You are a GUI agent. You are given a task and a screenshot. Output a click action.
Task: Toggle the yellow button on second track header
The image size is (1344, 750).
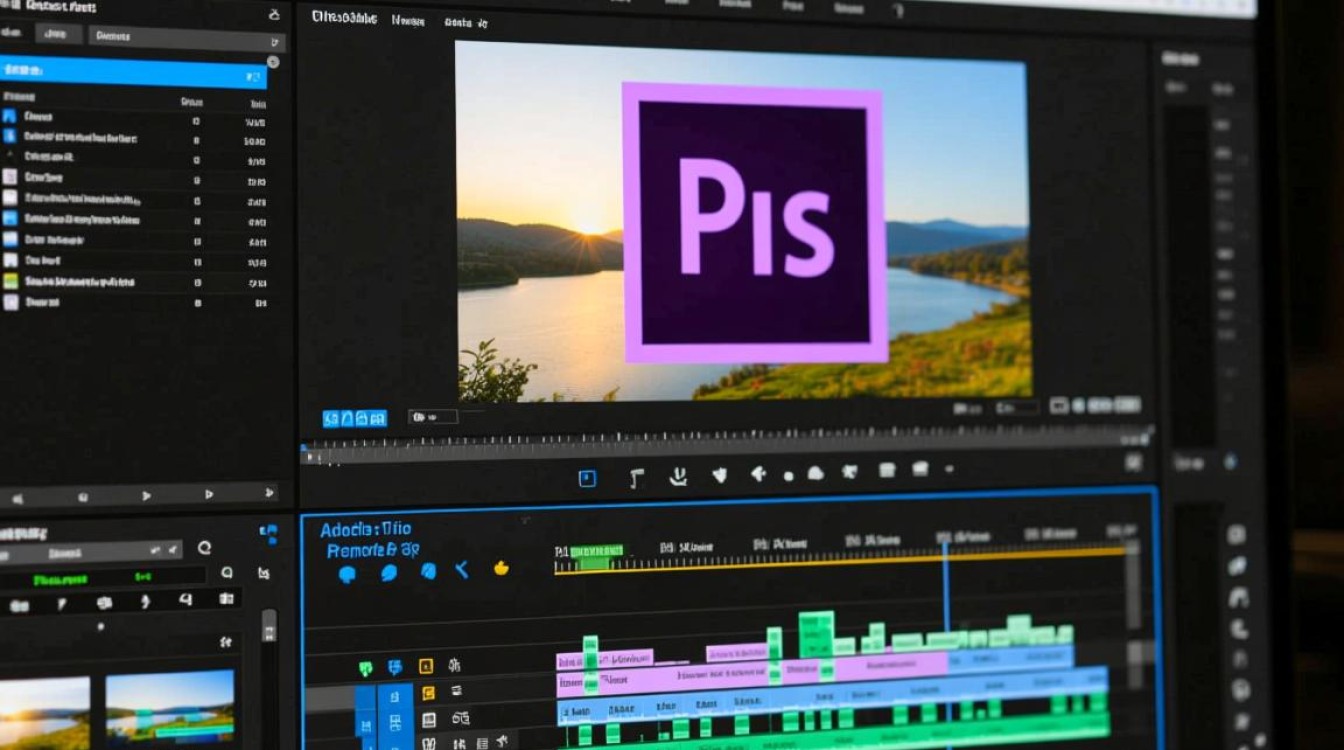[x=428, y=693]
